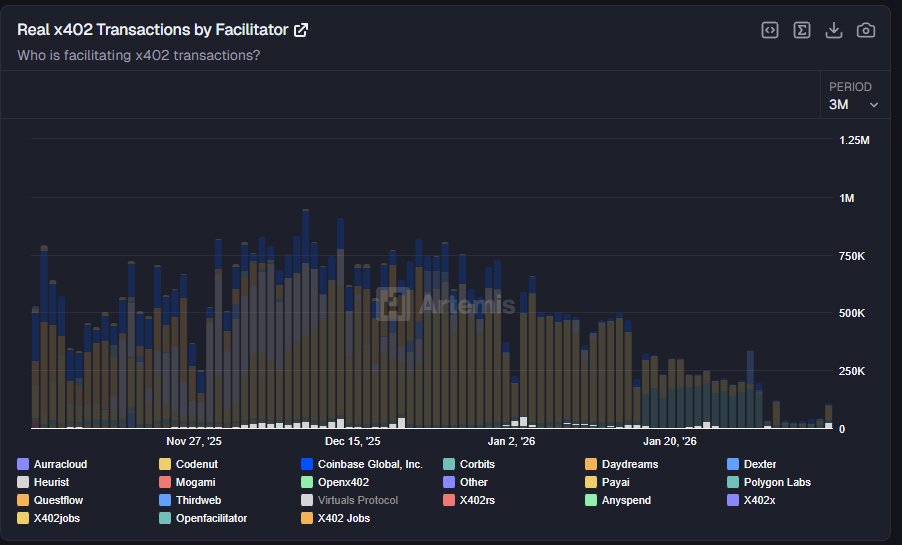902x545 pixels.
Task: Open the 3M period dropdown
Action: click(x=854, y=105)
